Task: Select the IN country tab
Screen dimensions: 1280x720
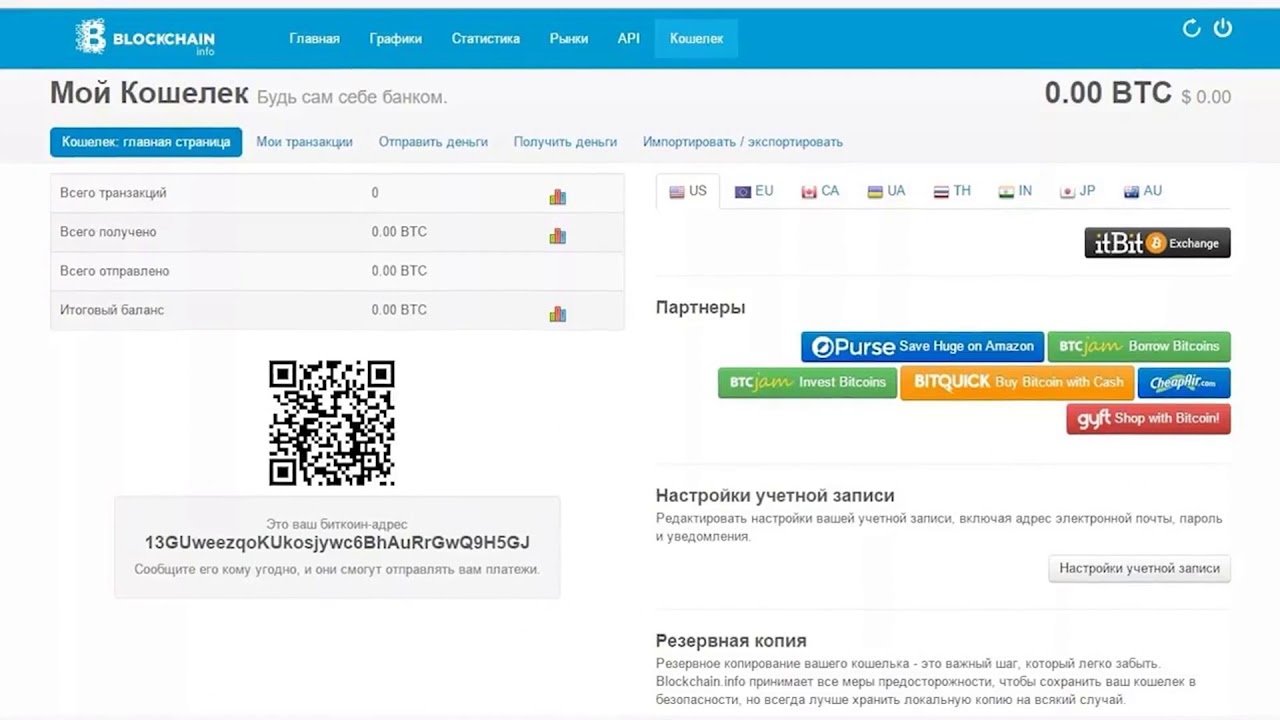Action: [1015, 191]
